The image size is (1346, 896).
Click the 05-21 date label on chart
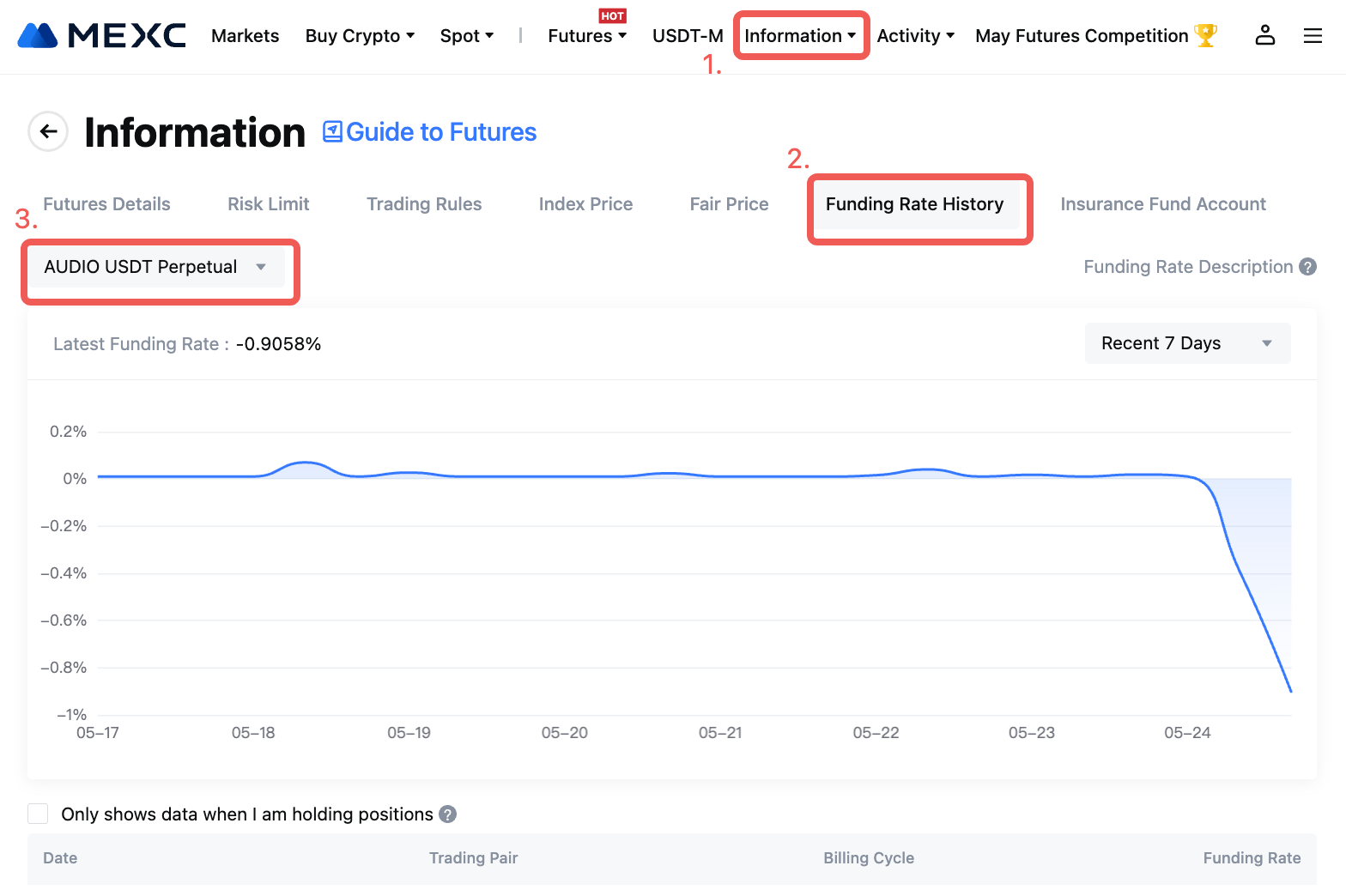720,733
